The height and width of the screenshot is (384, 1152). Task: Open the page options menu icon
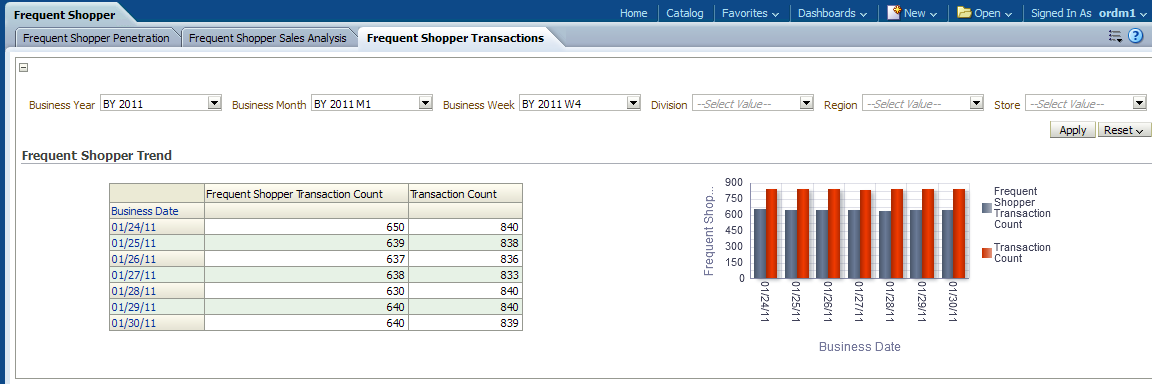pos(1115,37)
